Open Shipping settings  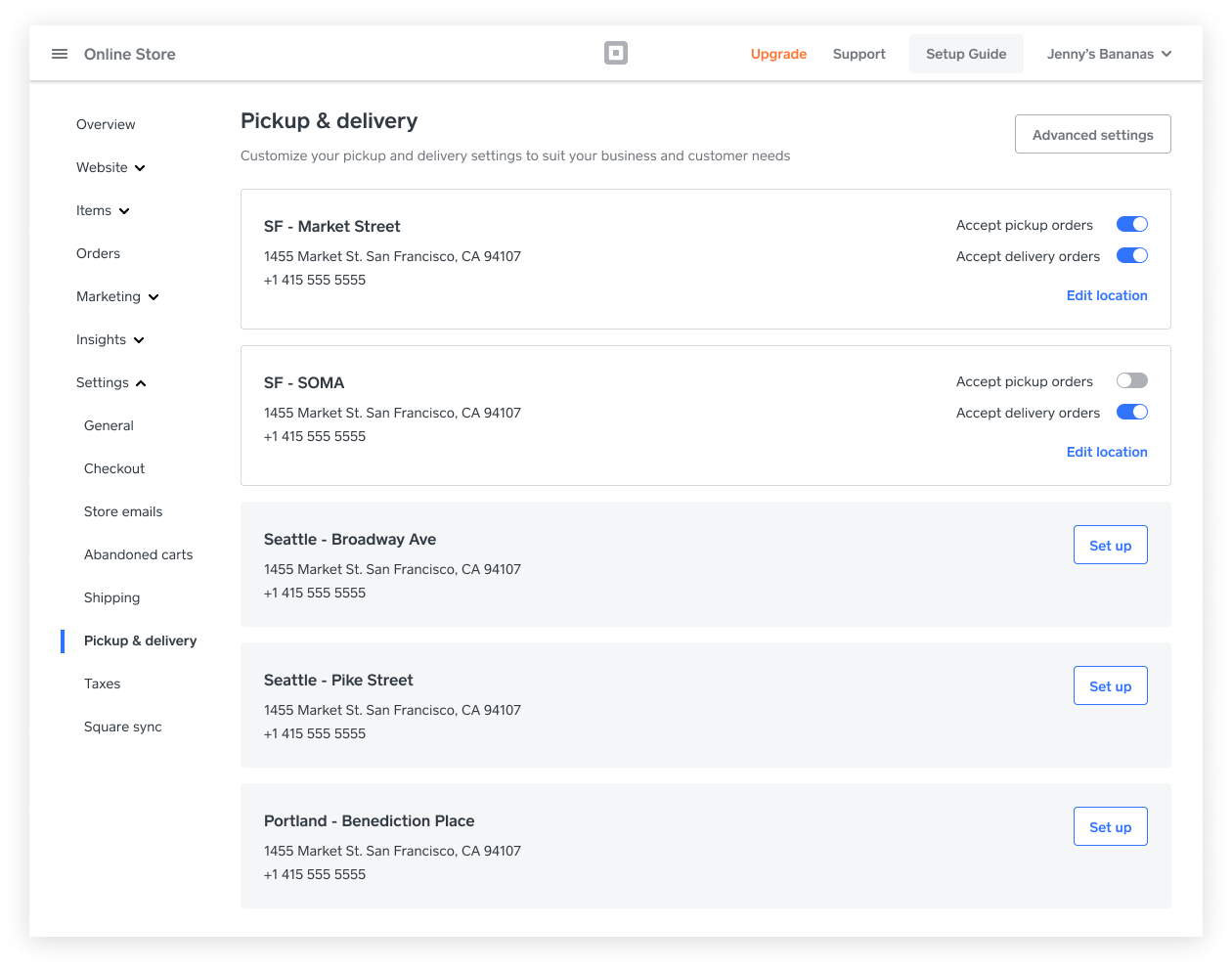tap(111, 597)
